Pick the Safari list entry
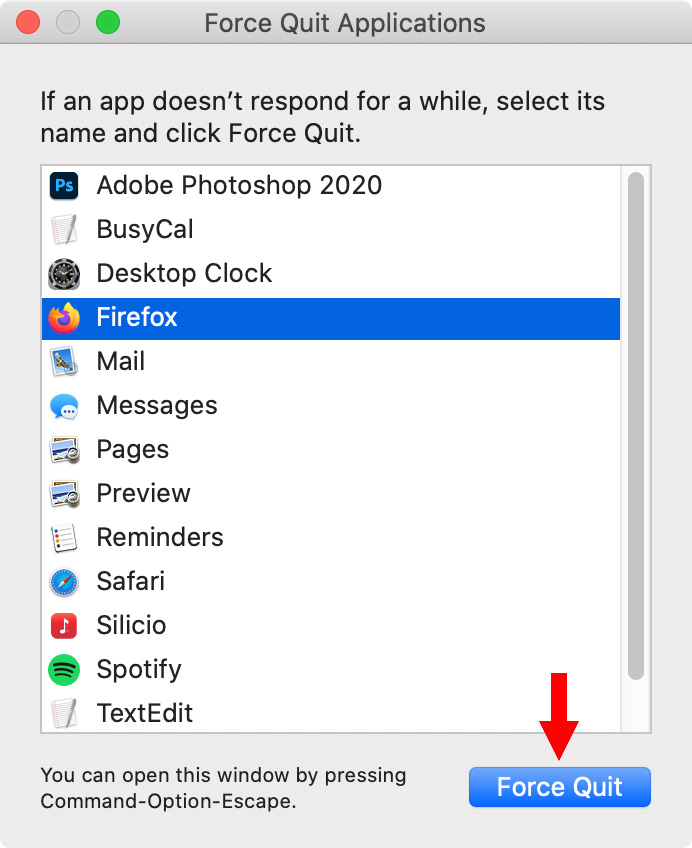The height and width of the screenshot is (848, 692). 330,582
